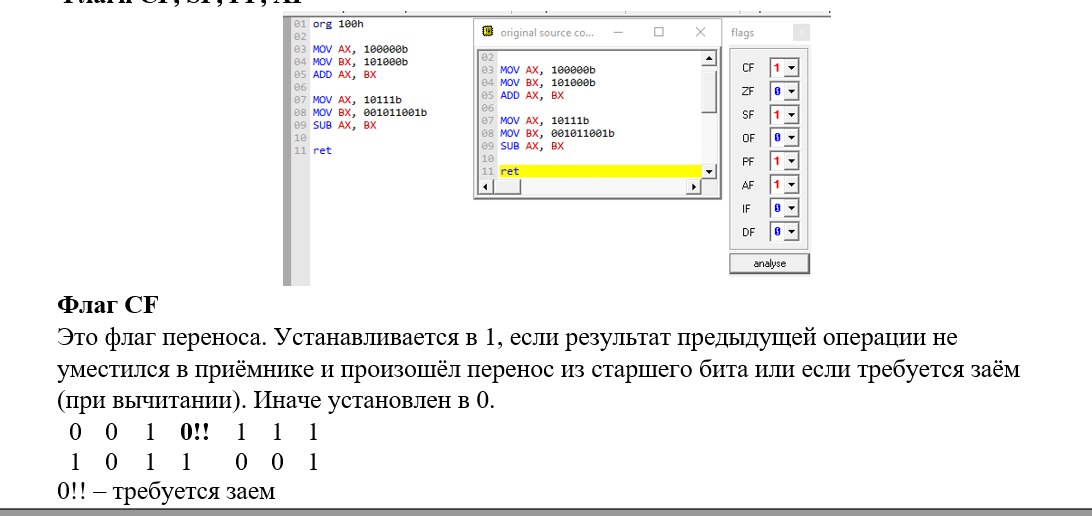Click the source window vertical scroll-up arrow

[x=709, y=58]
